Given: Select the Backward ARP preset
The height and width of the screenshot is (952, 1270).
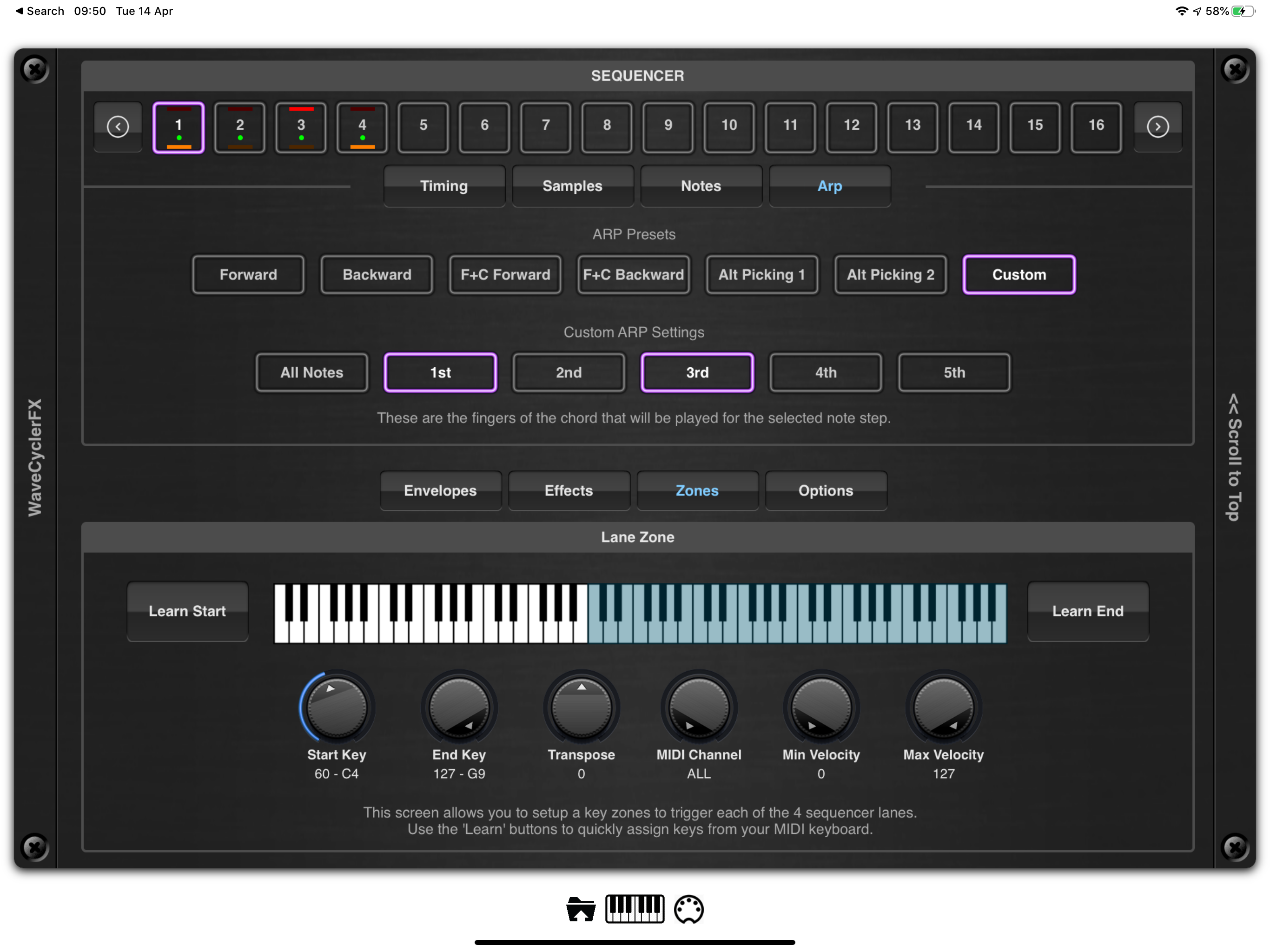Looking at the screenshot, I should click(377, 274).
